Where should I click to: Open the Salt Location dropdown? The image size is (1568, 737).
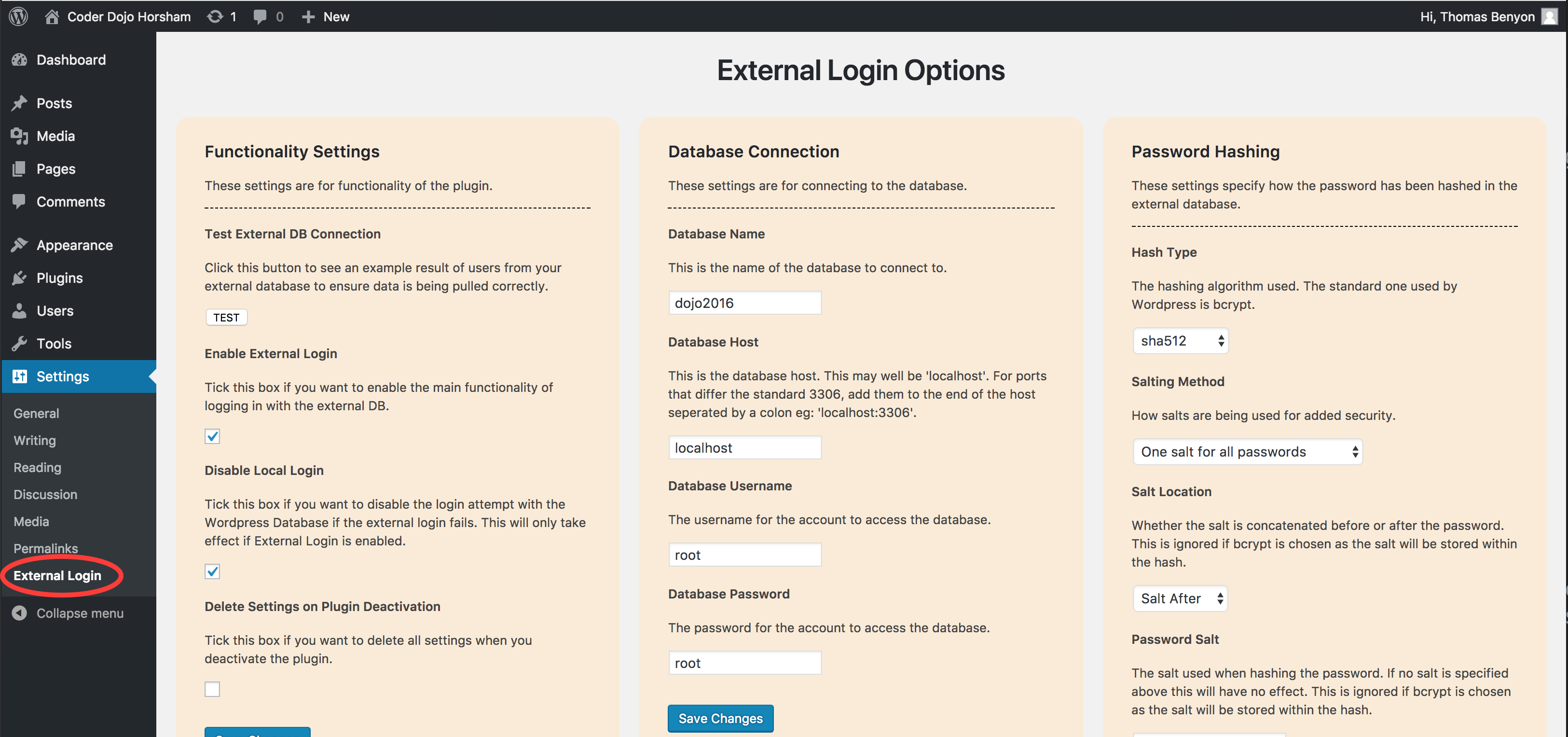(1180, 598)
